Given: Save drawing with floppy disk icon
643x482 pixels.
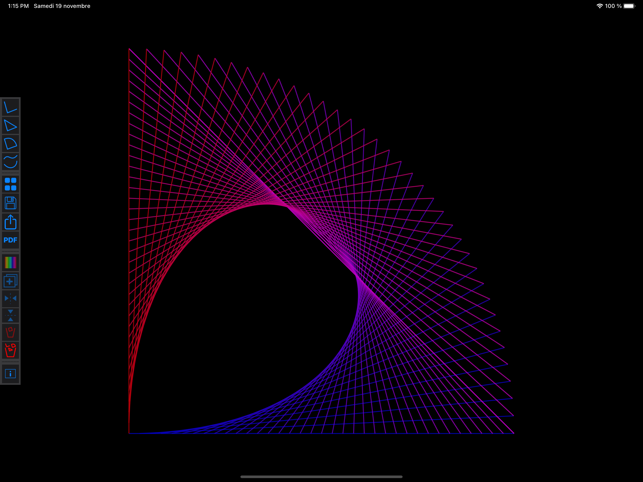Looking at the screenshot, I should [10, 203].
